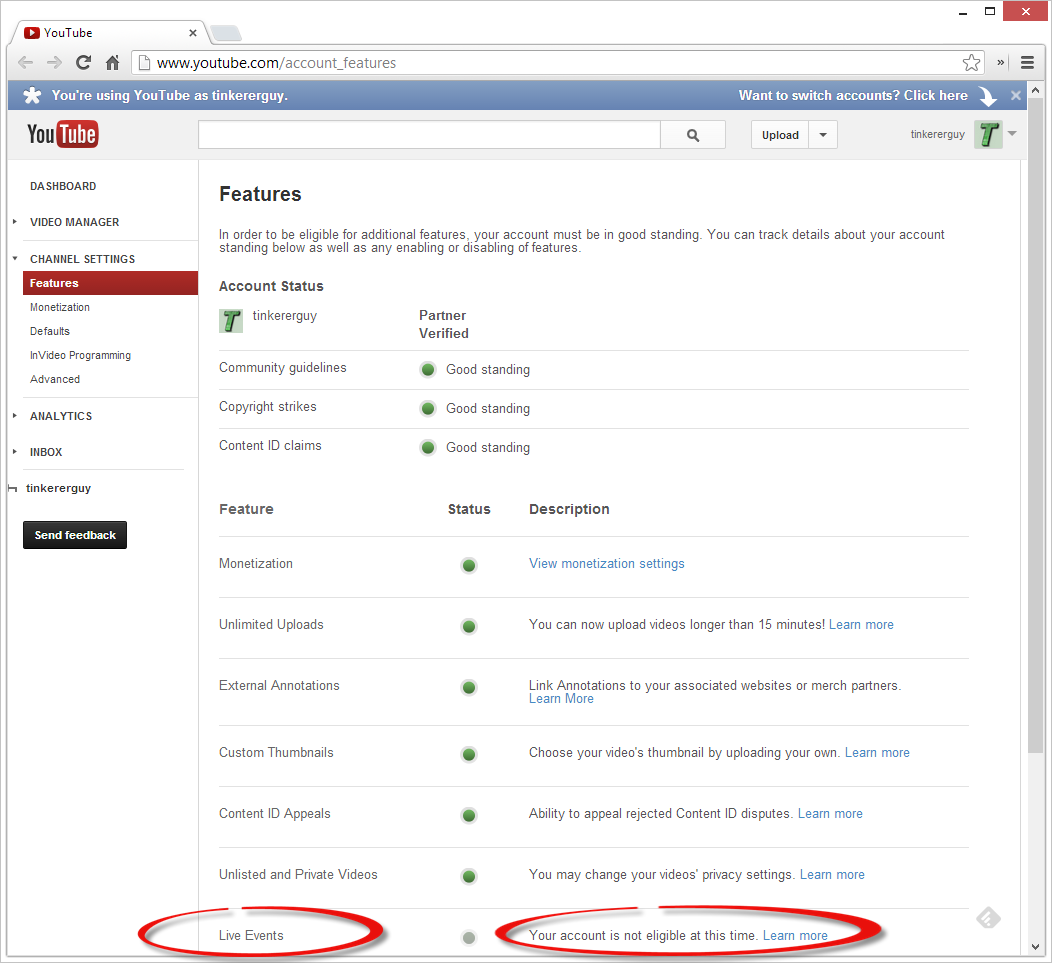This screenshot has height=963, width=1052.
Task: Open the account dropdown next to avatar
Action: 1012,134
